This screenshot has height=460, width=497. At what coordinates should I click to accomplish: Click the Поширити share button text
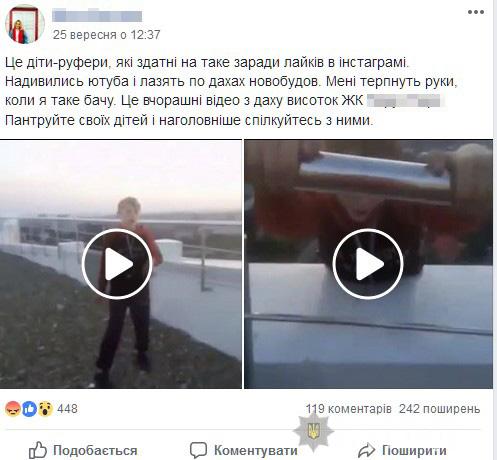(x=414, y=451)
